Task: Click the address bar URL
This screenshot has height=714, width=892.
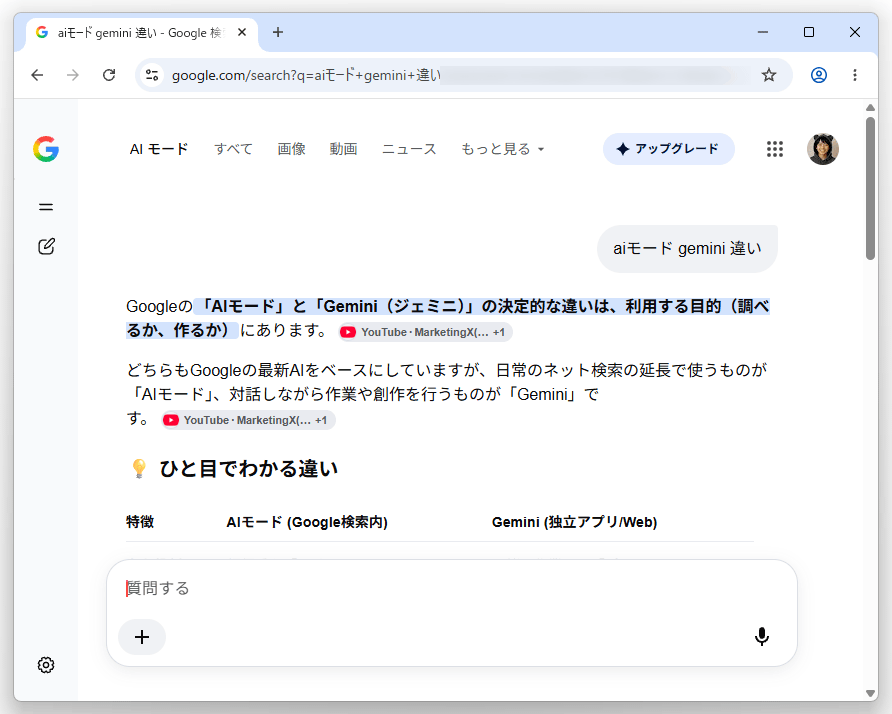Action: pos(306,75)
